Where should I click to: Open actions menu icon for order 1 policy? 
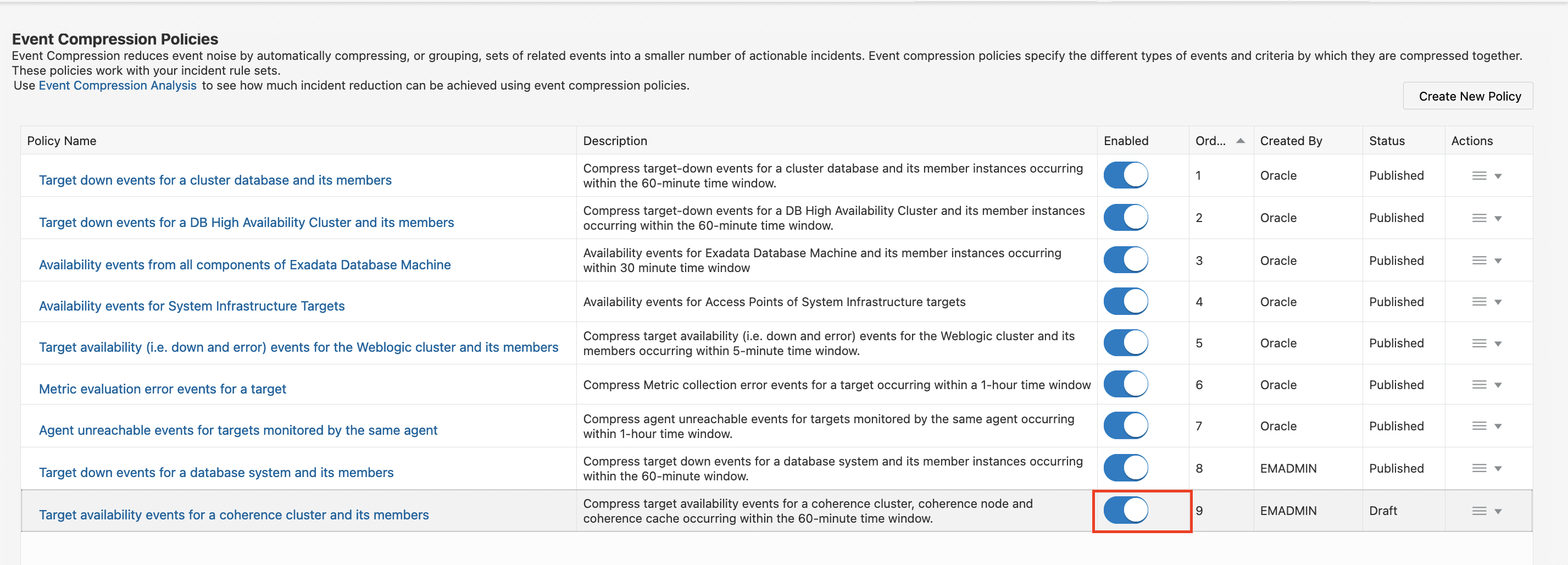pos(1479,176)
